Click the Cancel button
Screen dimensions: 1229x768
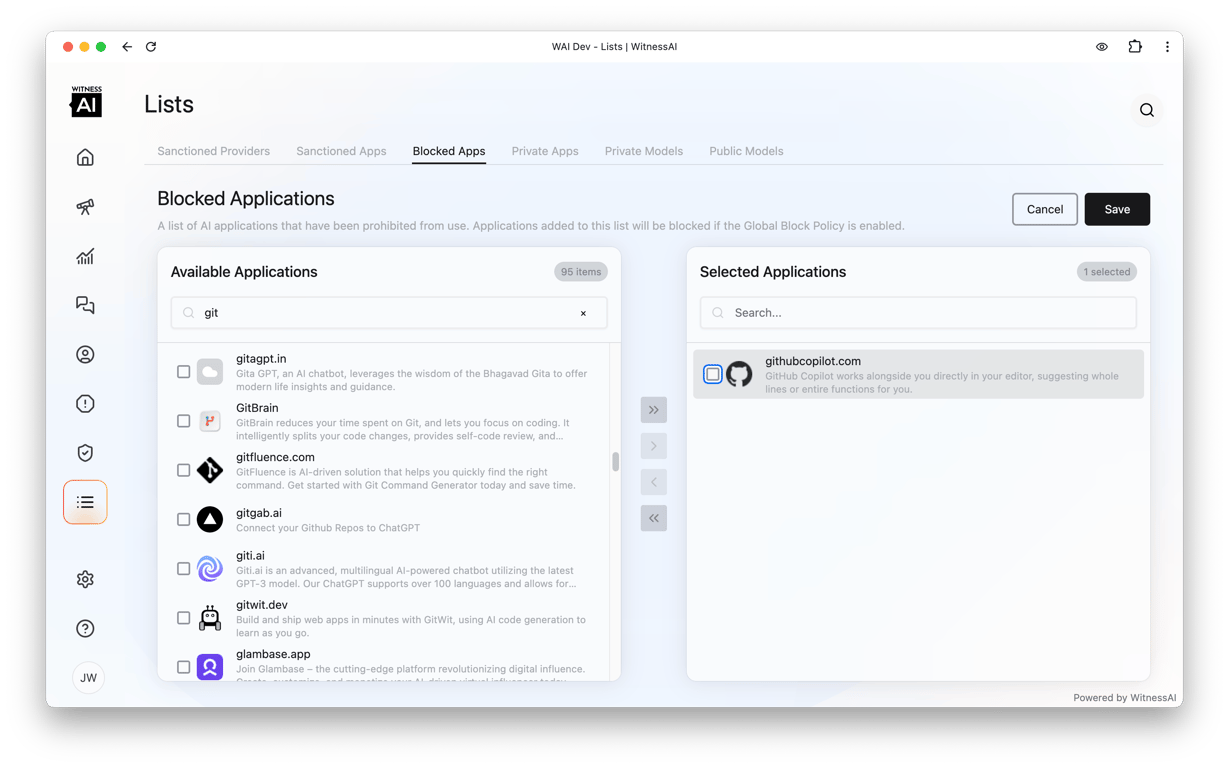1045,209
